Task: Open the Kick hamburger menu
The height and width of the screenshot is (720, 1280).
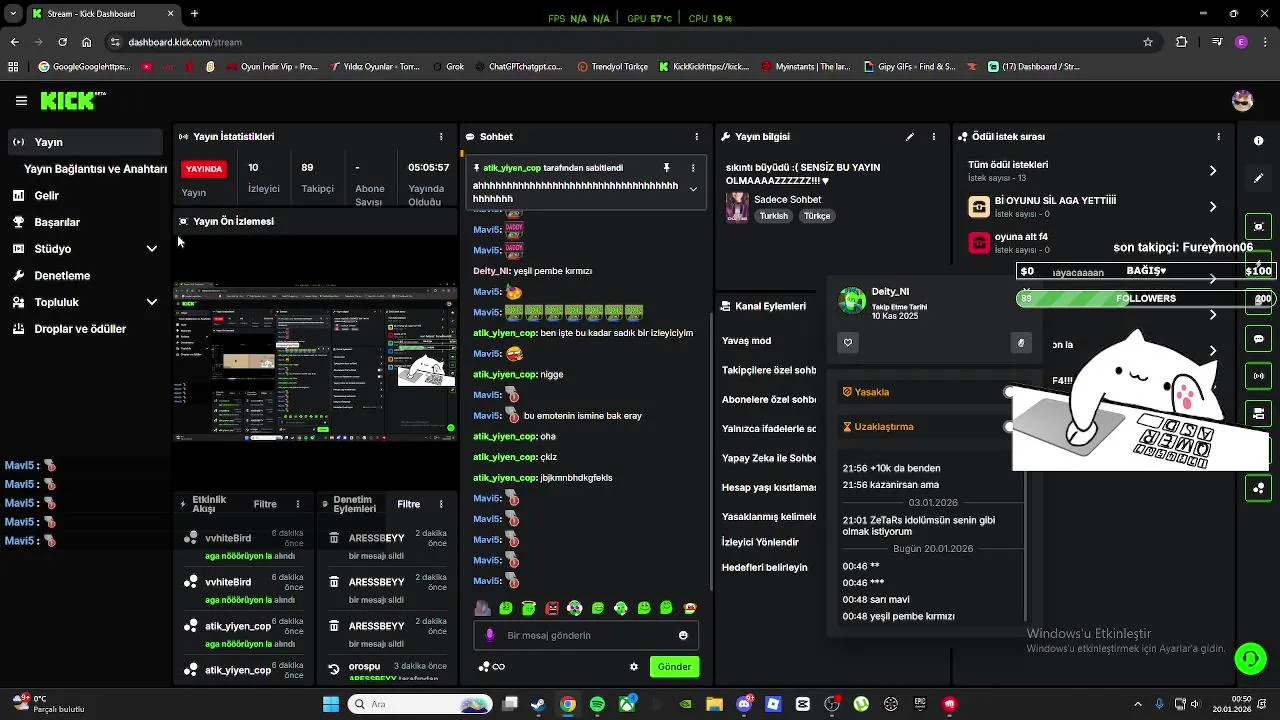Action: click(x=21, y=101)
